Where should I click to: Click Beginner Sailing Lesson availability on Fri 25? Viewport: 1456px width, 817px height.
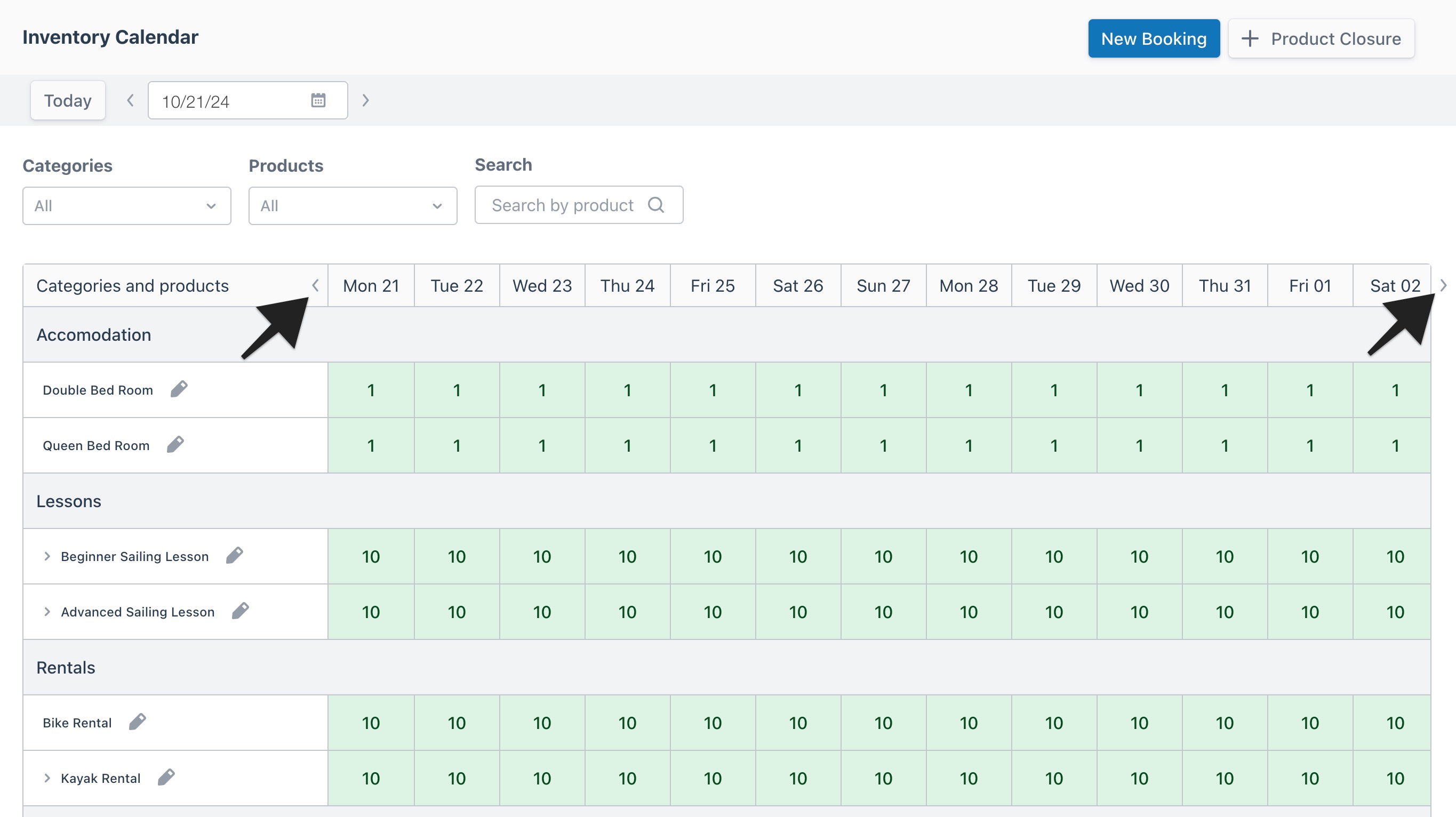[x=713, y=557]
